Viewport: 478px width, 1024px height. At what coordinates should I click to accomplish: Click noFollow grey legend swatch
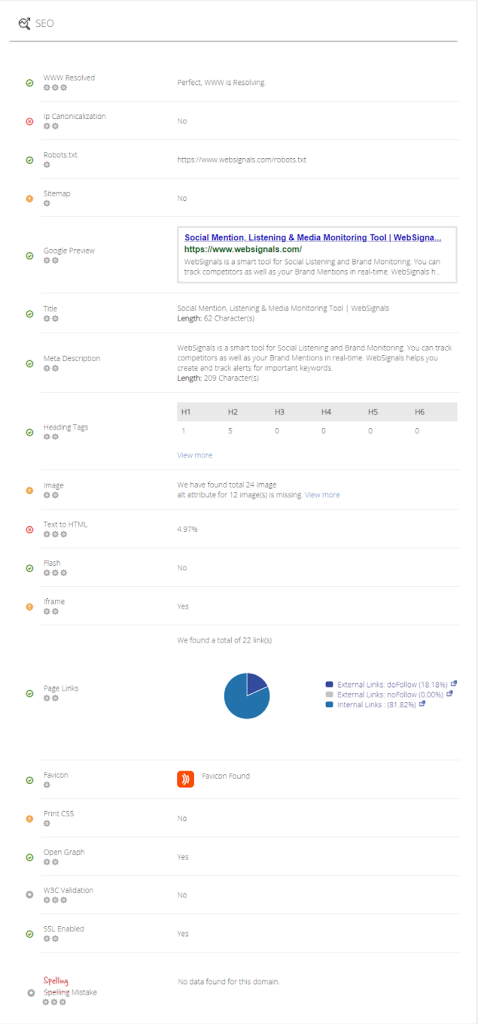coord(329,694)
